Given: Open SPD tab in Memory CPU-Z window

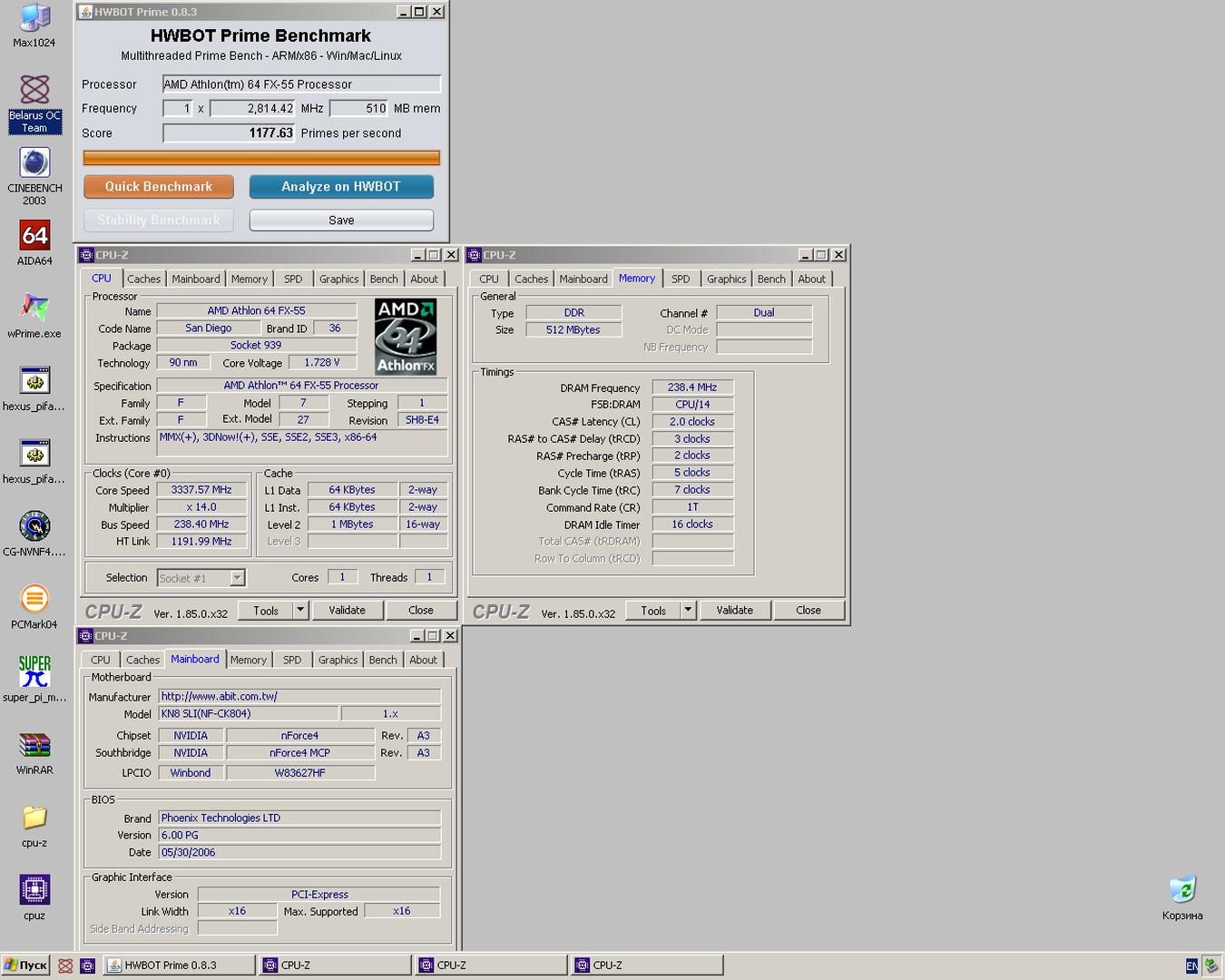Looking at the screenshot, I should tap(681, 279).
